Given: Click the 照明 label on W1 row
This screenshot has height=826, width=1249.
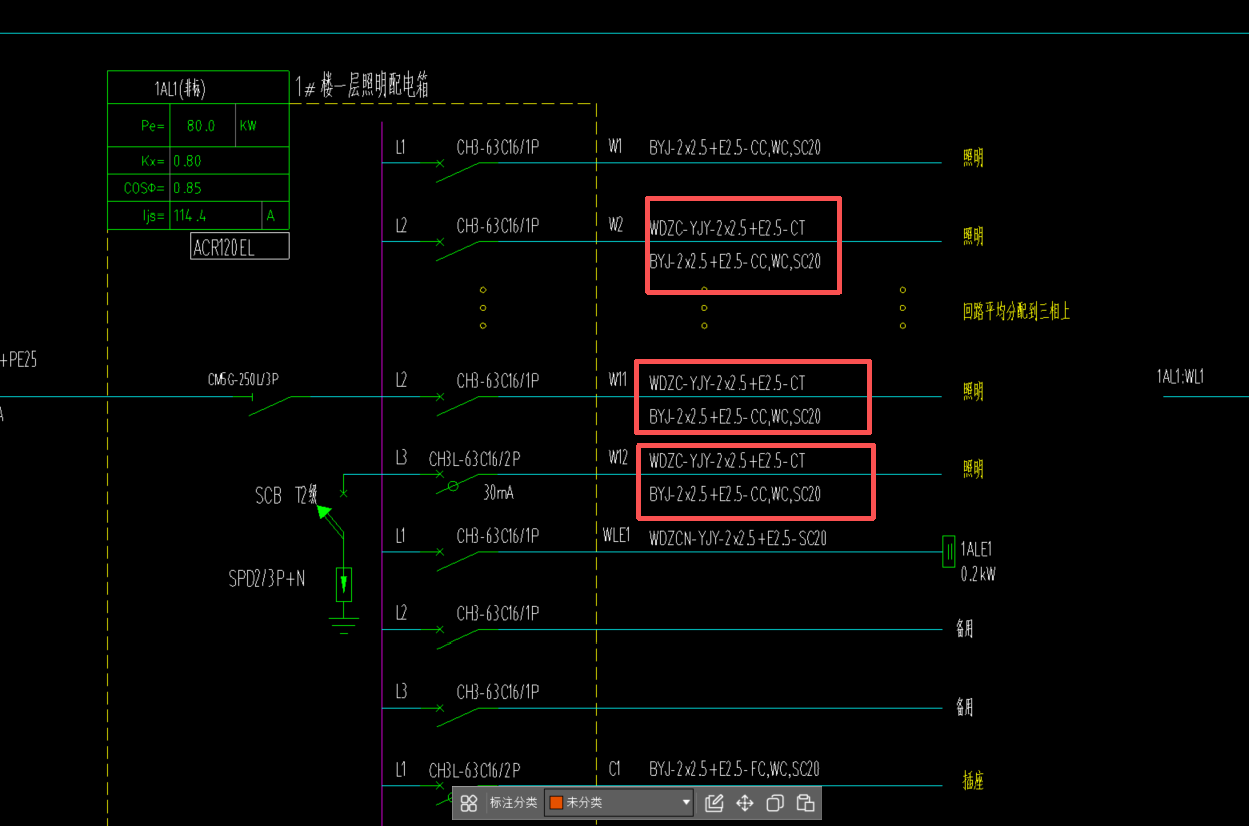Looking at the screenshot, I should pos(973,158).
